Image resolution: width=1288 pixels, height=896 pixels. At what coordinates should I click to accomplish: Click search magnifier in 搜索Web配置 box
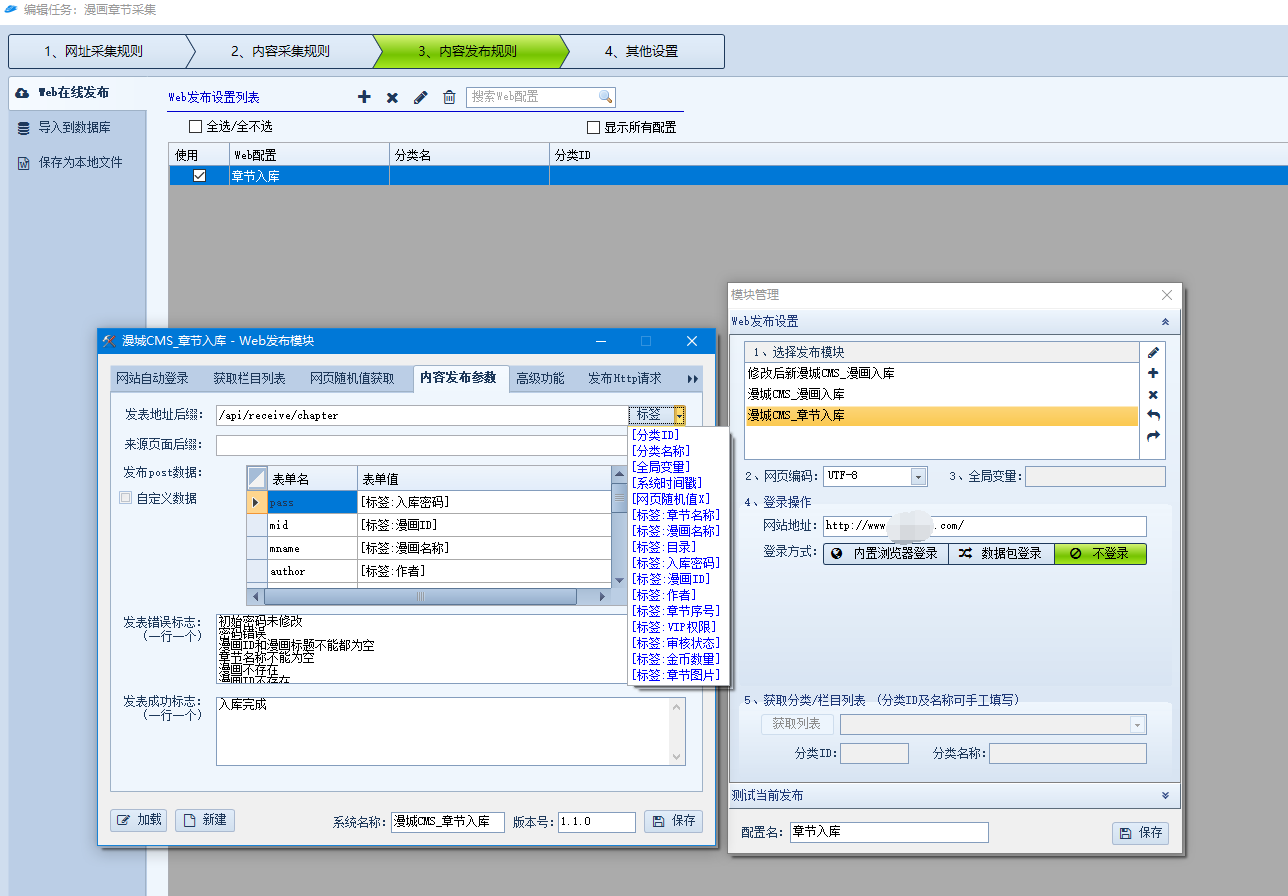point(605,97)
